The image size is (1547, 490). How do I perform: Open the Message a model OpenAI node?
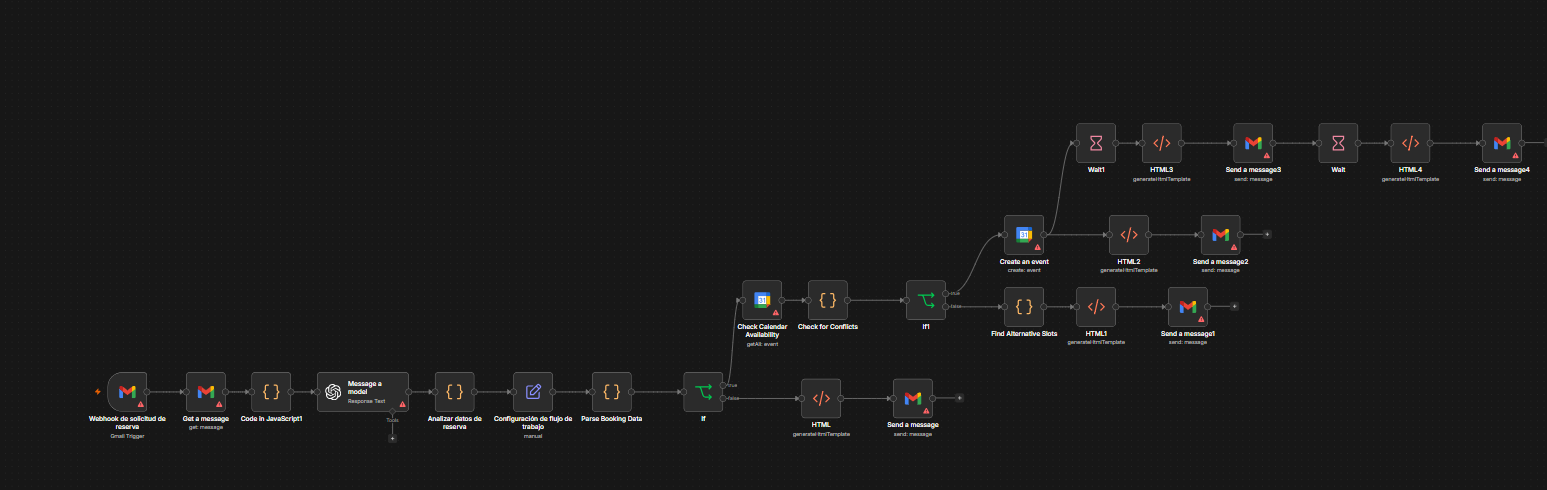pos(363,392)
